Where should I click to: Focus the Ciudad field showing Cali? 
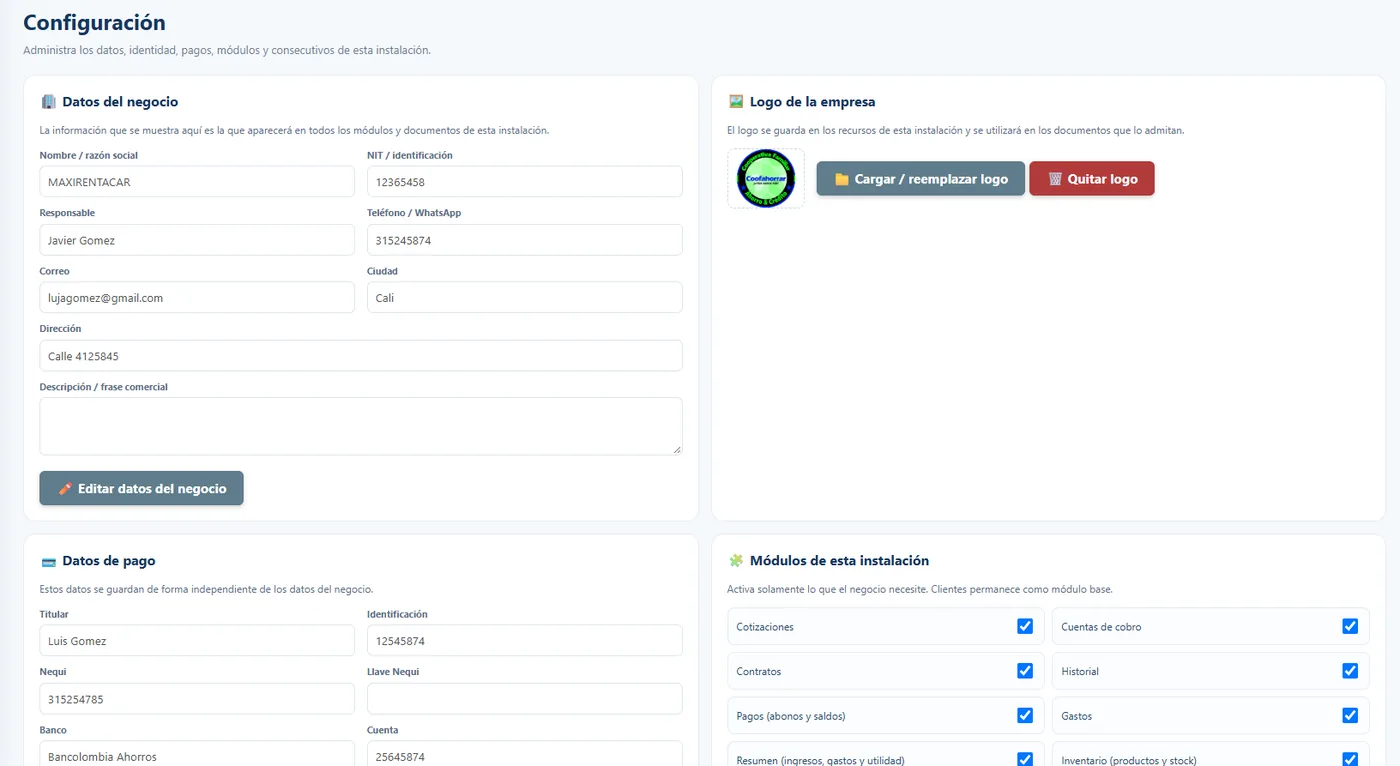525,298
